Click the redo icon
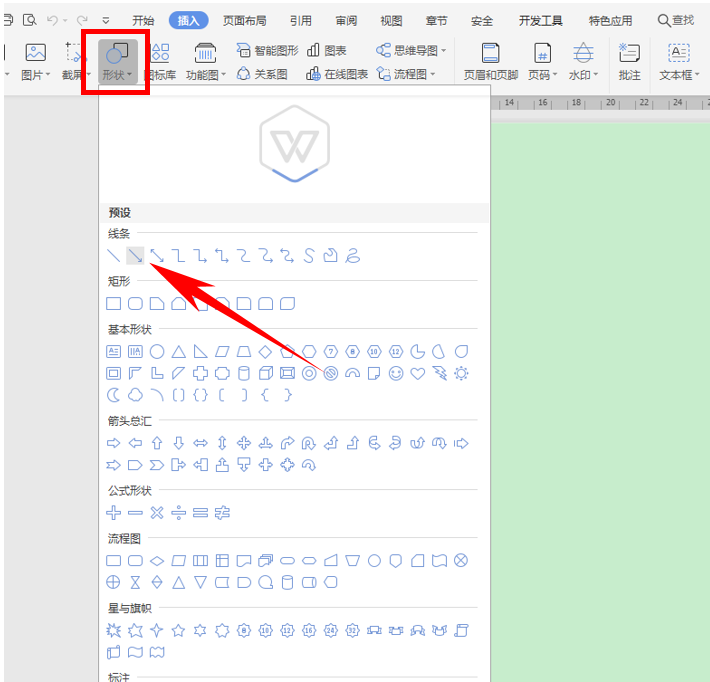Screen dimensions: 710x682 82,20
